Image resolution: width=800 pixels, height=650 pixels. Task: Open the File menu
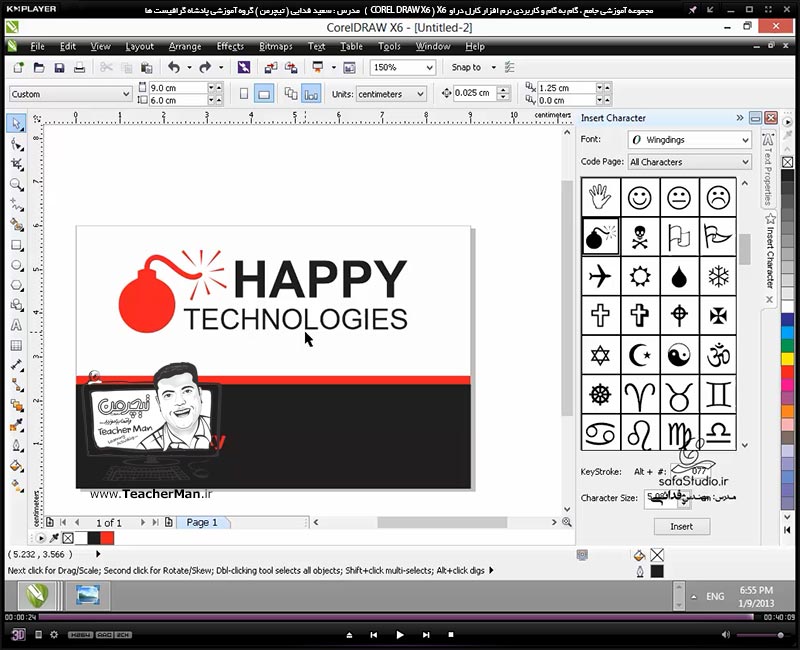(37, 46)
